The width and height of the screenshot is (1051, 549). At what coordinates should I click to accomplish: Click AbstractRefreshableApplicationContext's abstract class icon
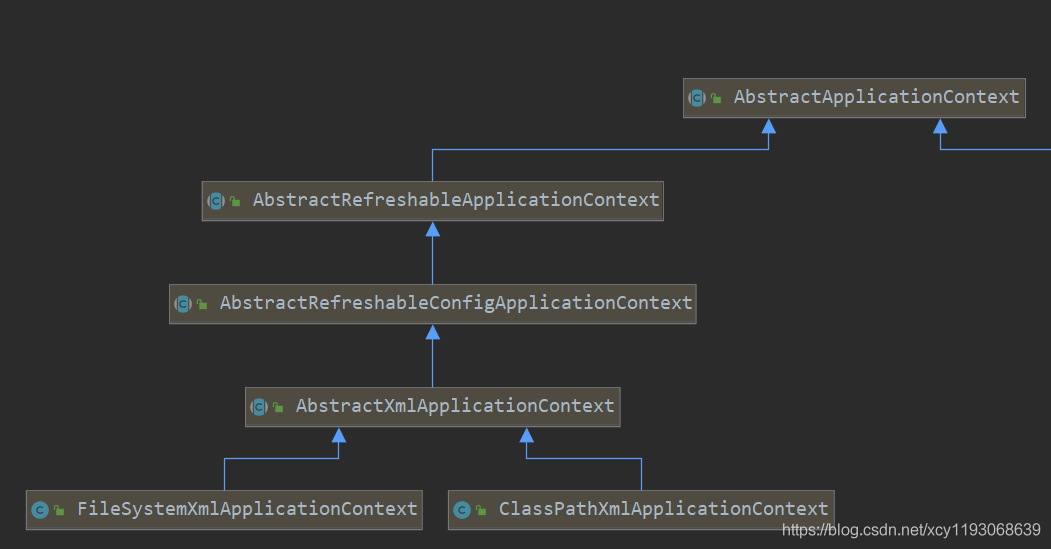[x=216, y=201]
